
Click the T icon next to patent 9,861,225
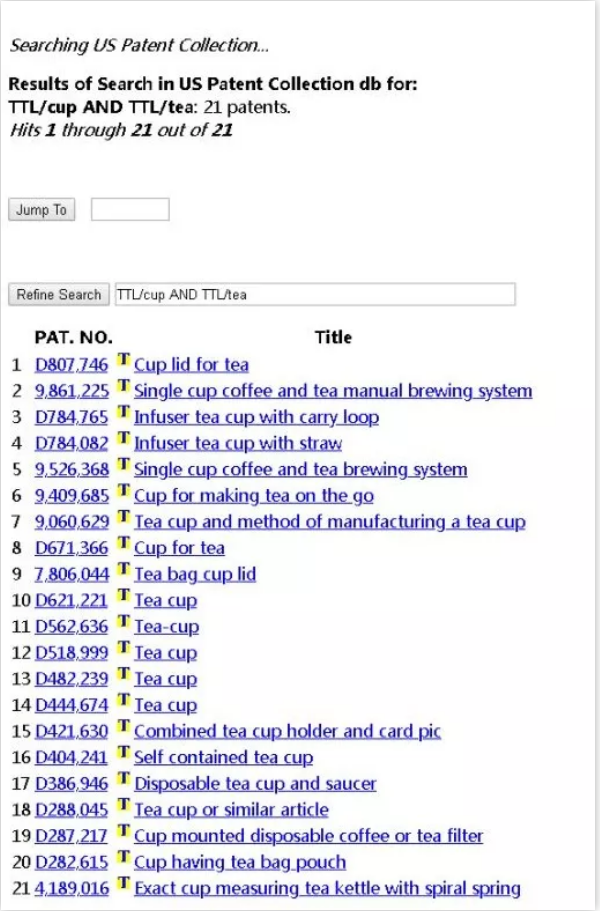pyautogui.click(x=124, y=389)
